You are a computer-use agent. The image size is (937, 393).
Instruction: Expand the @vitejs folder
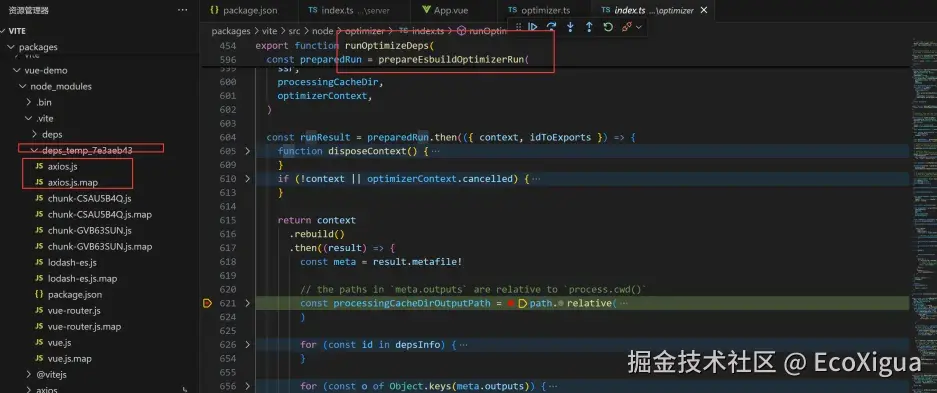click(28, 374)
